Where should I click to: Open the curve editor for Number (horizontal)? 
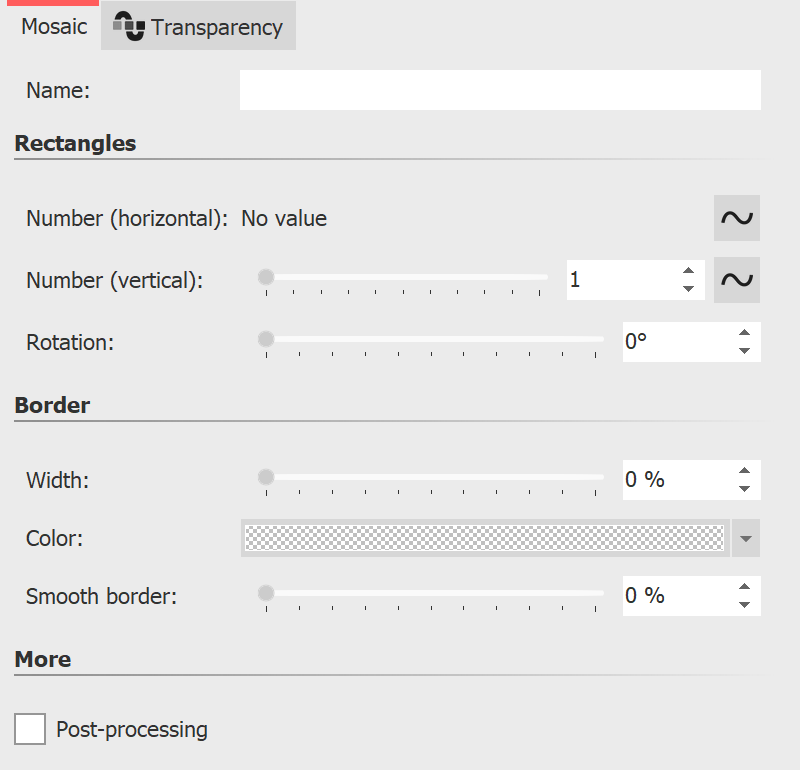tap(737, 218)
